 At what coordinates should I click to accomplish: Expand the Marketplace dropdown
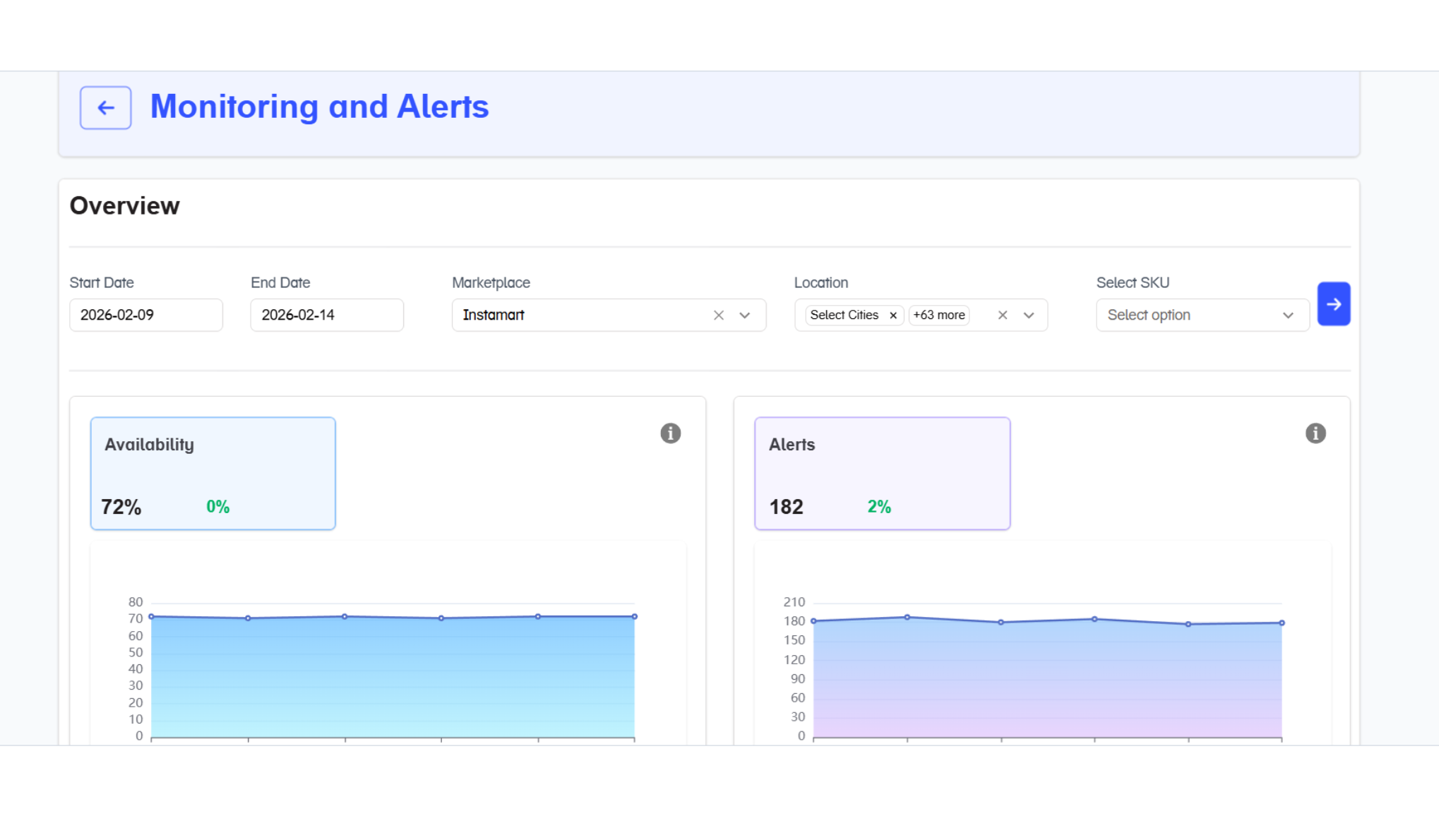click(744, 316)
